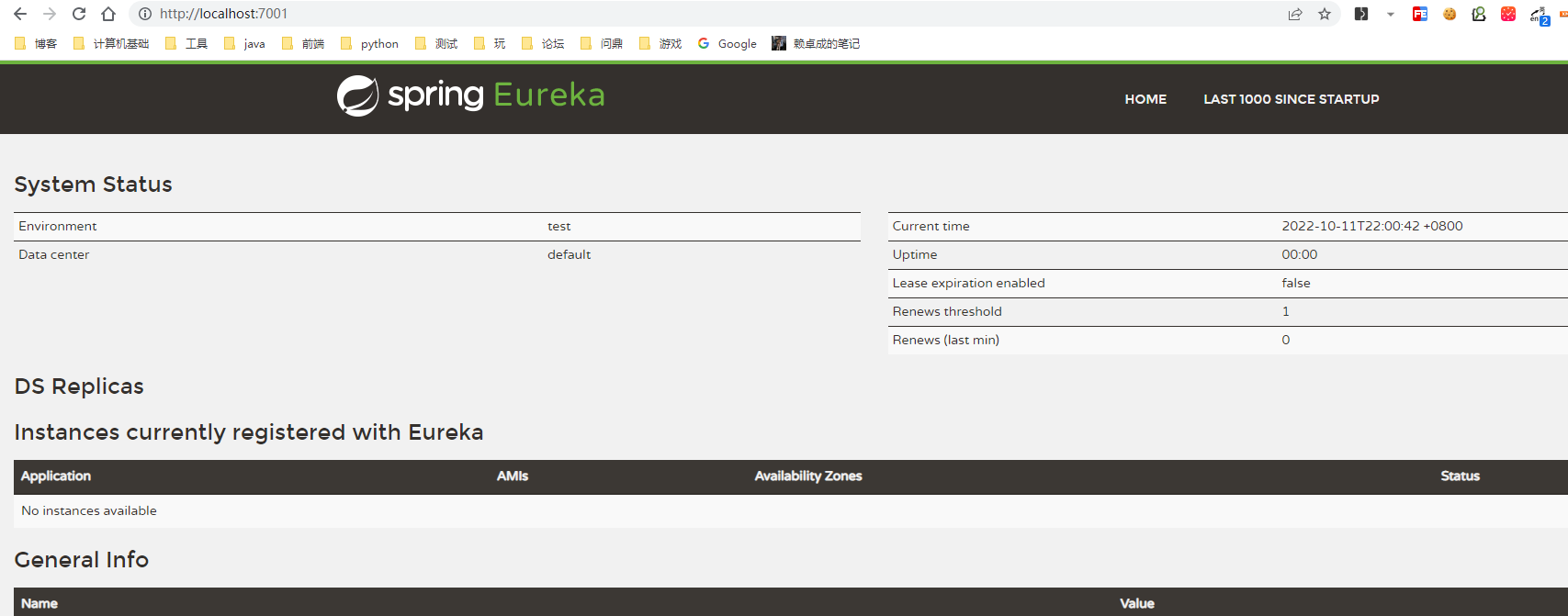Open the FE helper extension
Screen dimensions: 1568x616
1420,14
